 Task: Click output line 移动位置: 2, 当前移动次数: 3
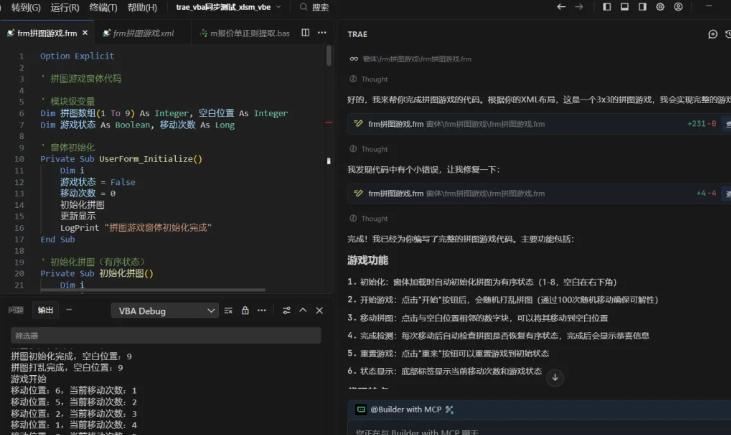coord(74,414)
